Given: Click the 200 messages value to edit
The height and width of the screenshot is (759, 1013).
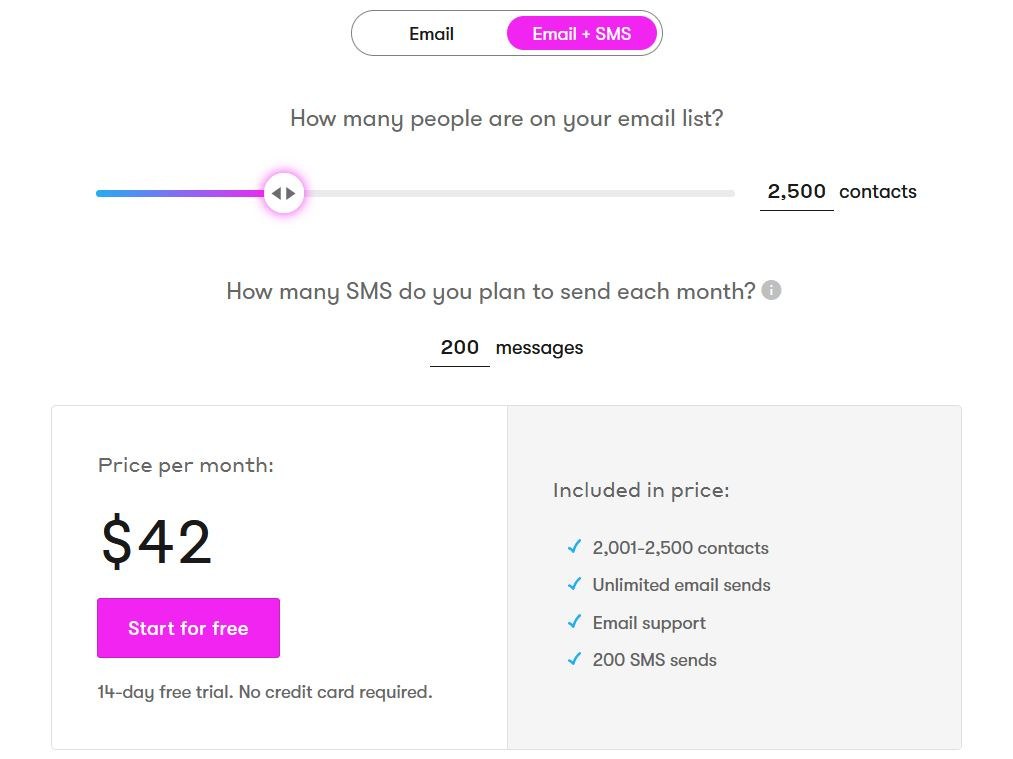Looking at the screenshot, I should [459, 347].
